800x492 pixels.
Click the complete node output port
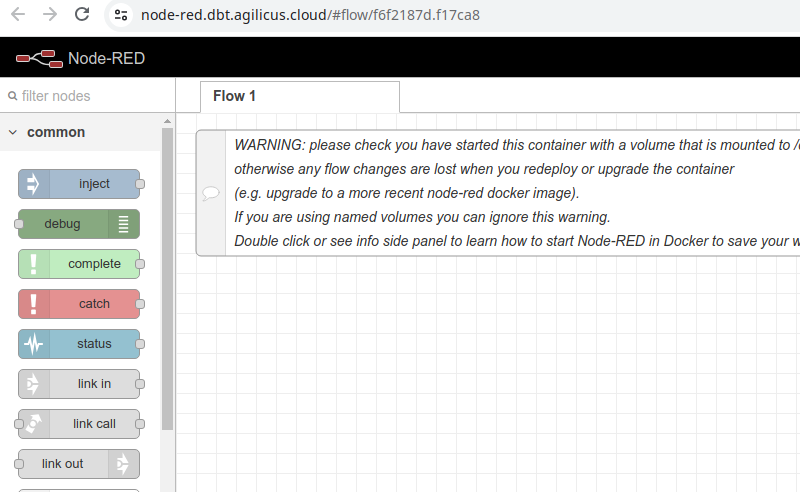[x=140, y=264]
